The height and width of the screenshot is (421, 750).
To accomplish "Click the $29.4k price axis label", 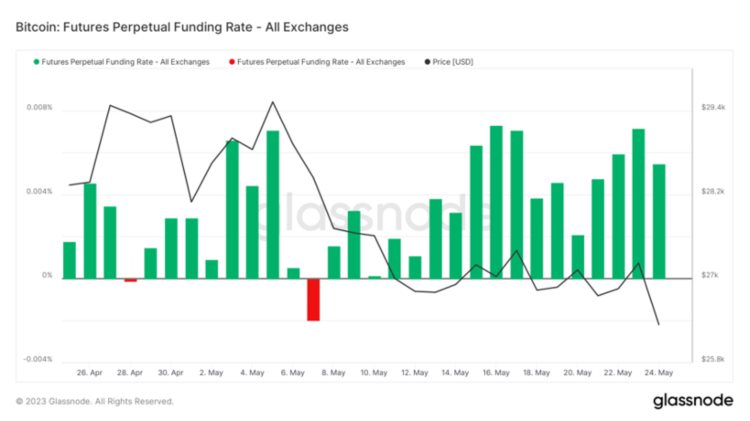I will tap(714, 108).
